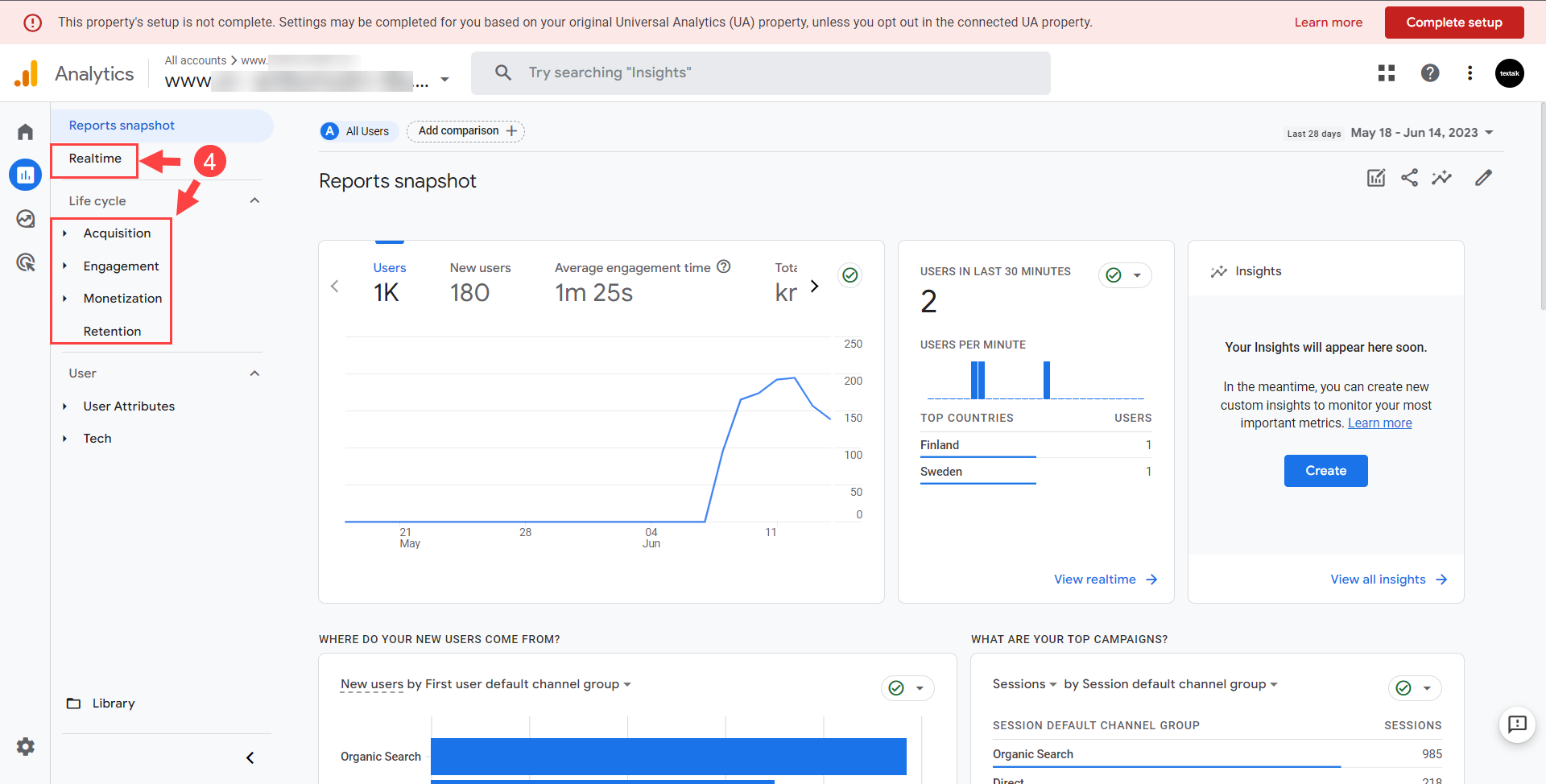Open the Help question mark icon

pyautogui.click(x=1429, y=73)
